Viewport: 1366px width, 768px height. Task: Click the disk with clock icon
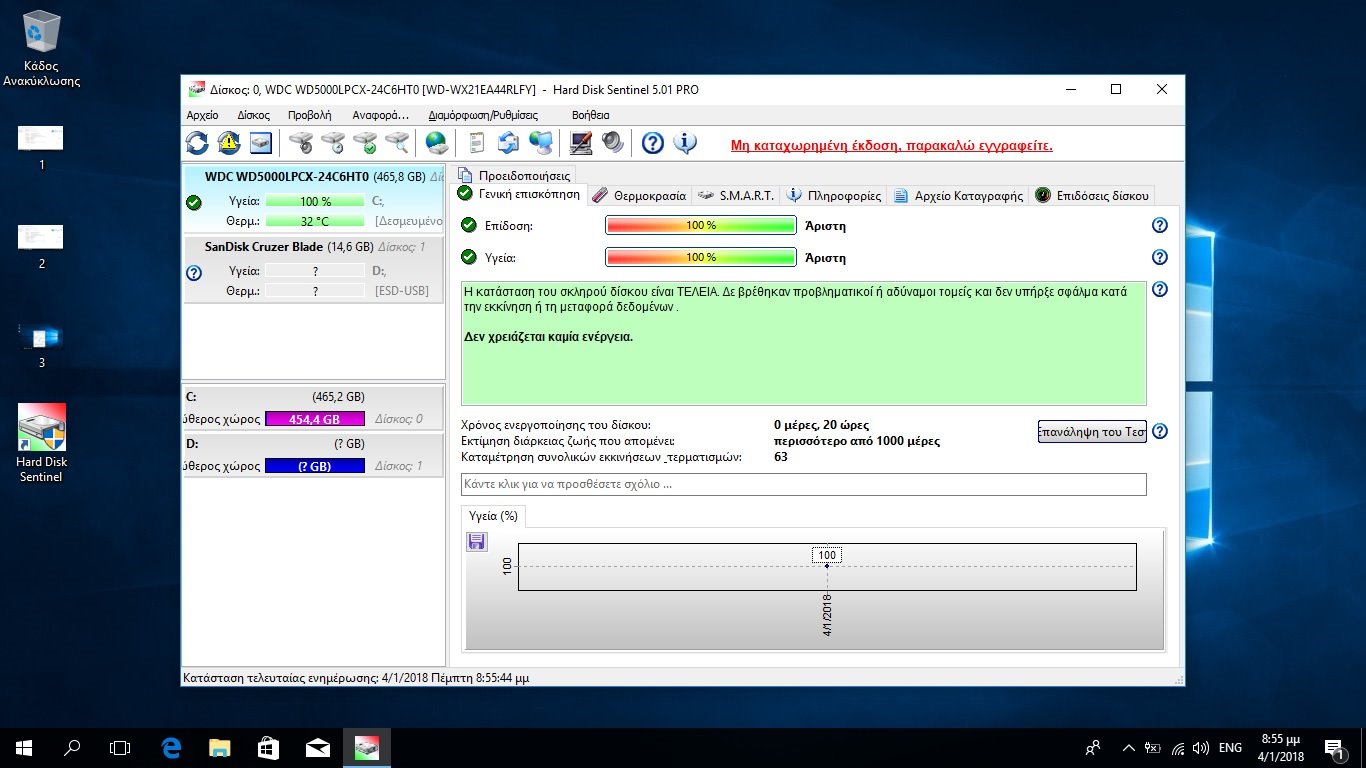point(333,143)
